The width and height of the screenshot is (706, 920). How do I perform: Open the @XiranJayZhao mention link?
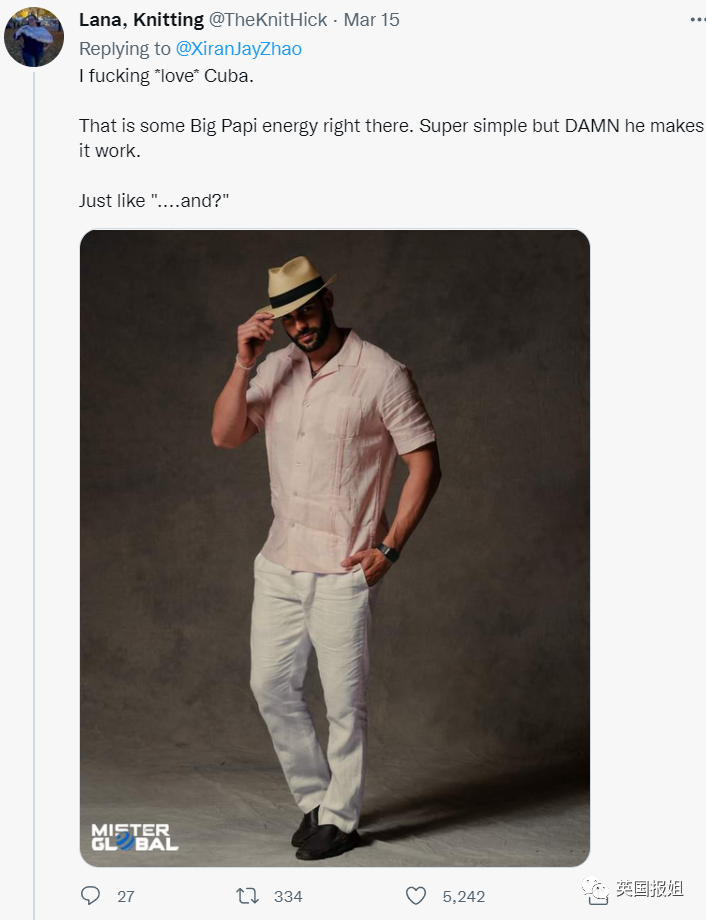point(239,48)
